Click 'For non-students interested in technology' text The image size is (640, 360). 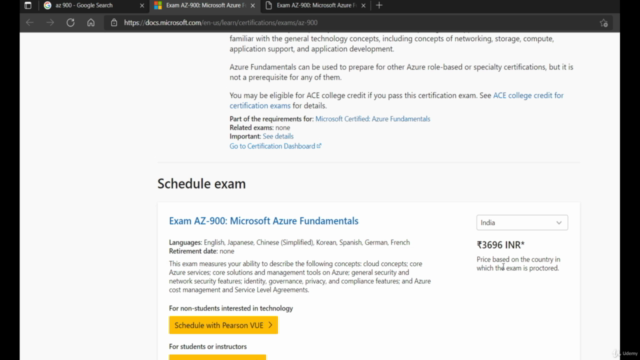point(231,308)
